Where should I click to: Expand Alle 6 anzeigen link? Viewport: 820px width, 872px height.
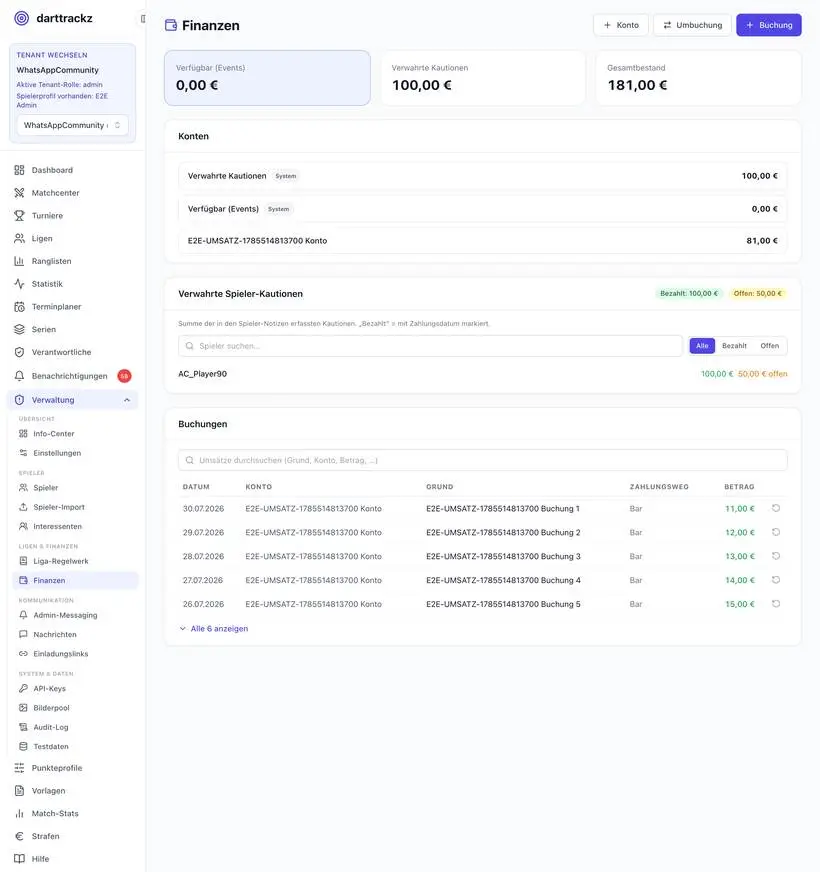tap(214, 629)
